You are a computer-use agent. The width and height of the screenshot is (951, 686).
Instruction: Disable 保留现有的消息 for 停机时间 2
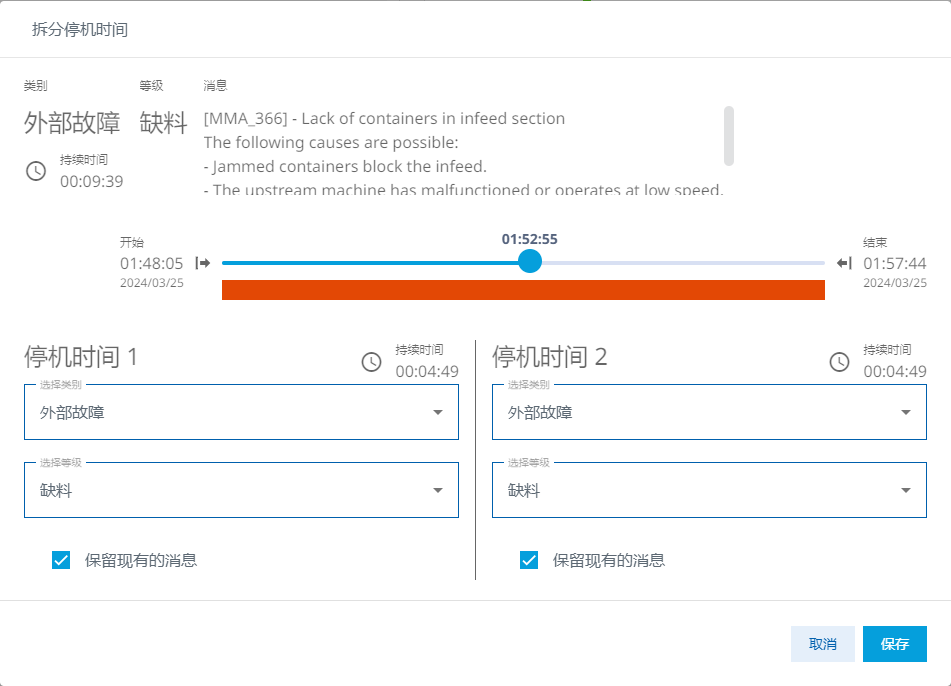pos(528,560)
